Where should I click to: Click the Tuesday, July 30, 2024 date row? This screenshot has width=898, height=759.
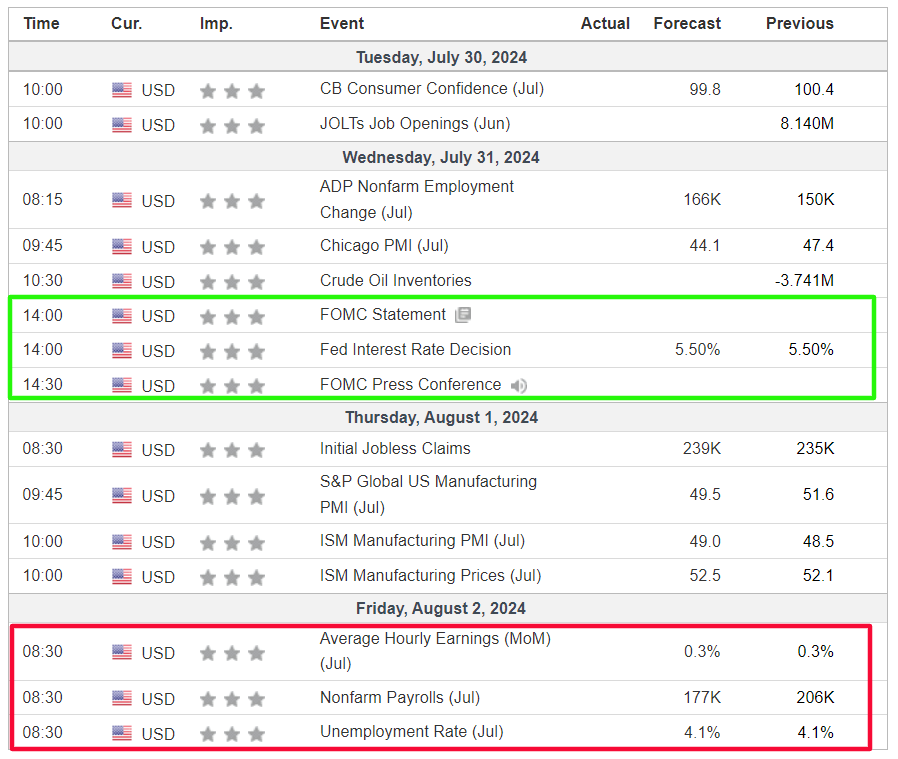tap(448, 57)
